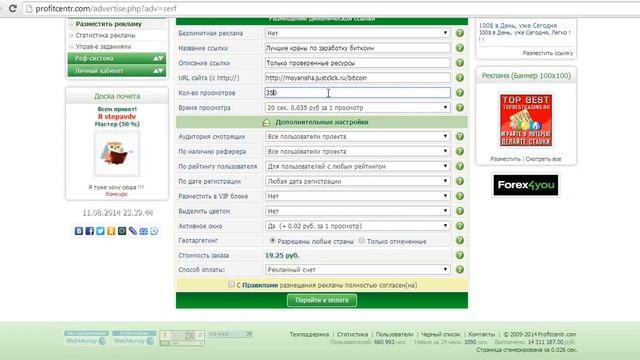
Task: Share via the orange Odnoklassniki icon
Action: click(111, 231)
